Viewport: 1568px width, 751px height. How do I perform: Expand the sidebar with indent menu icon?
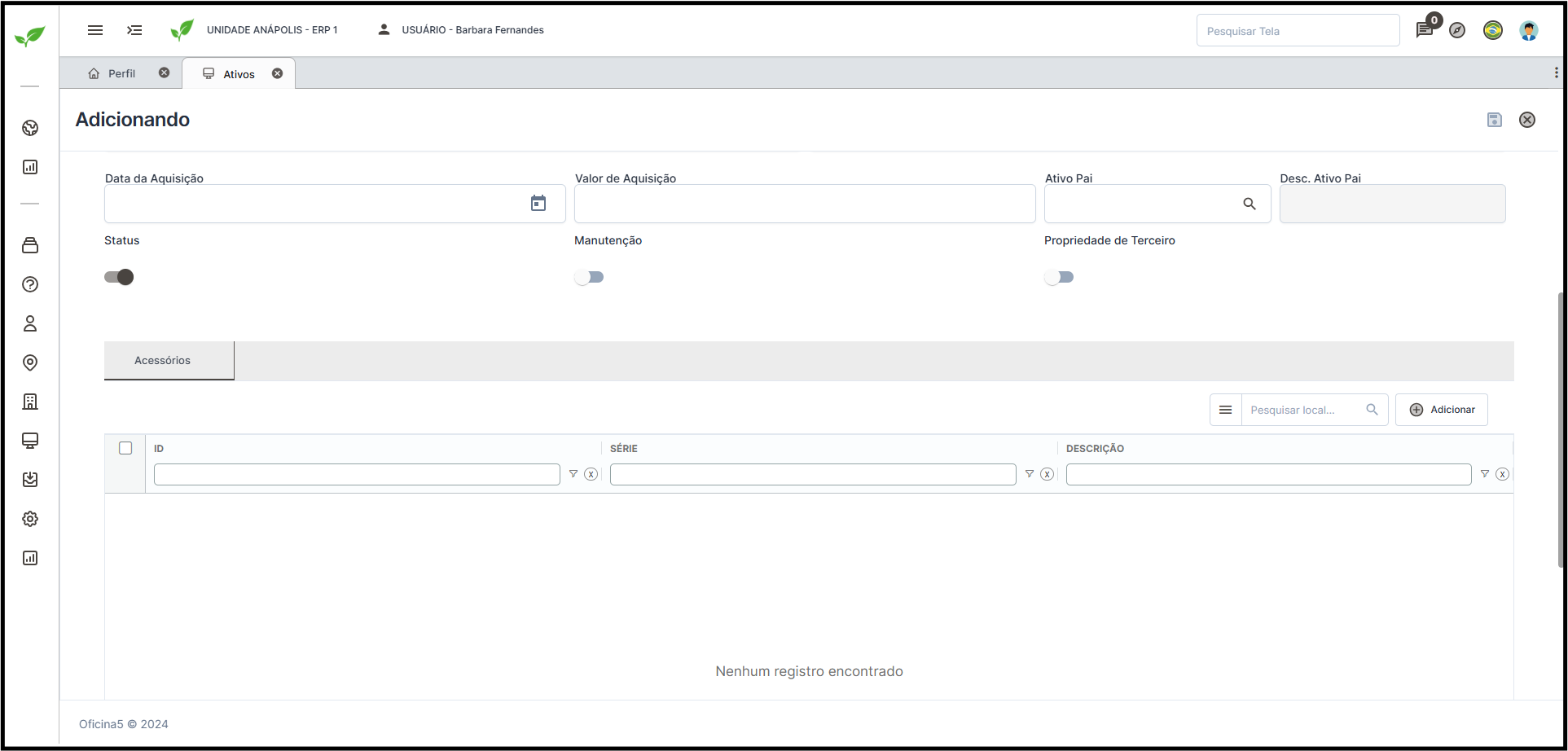(134, 30)
